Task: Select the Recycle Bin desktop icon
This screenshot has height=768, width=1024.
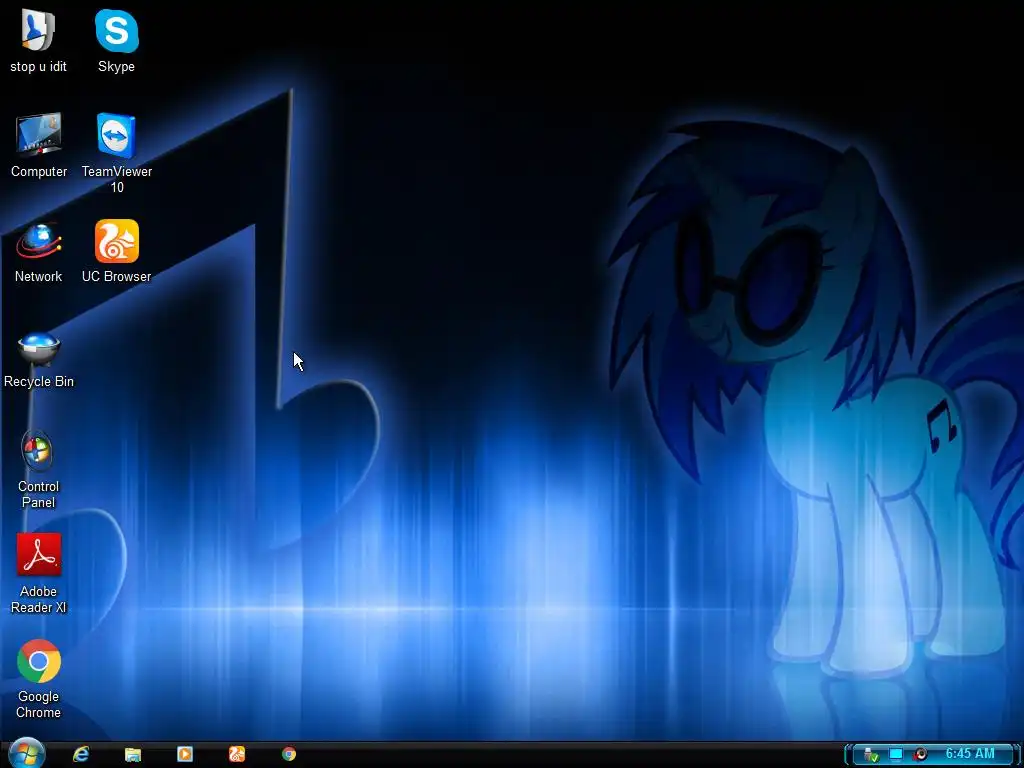Action: click(x=39, y=360)
